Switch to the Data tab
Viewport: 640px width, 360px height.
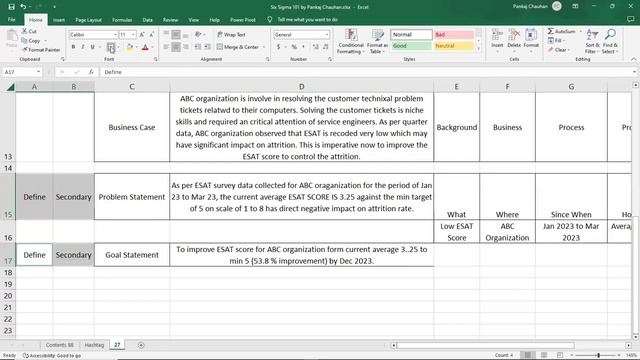pyautogui.click(x=147, y=20)
